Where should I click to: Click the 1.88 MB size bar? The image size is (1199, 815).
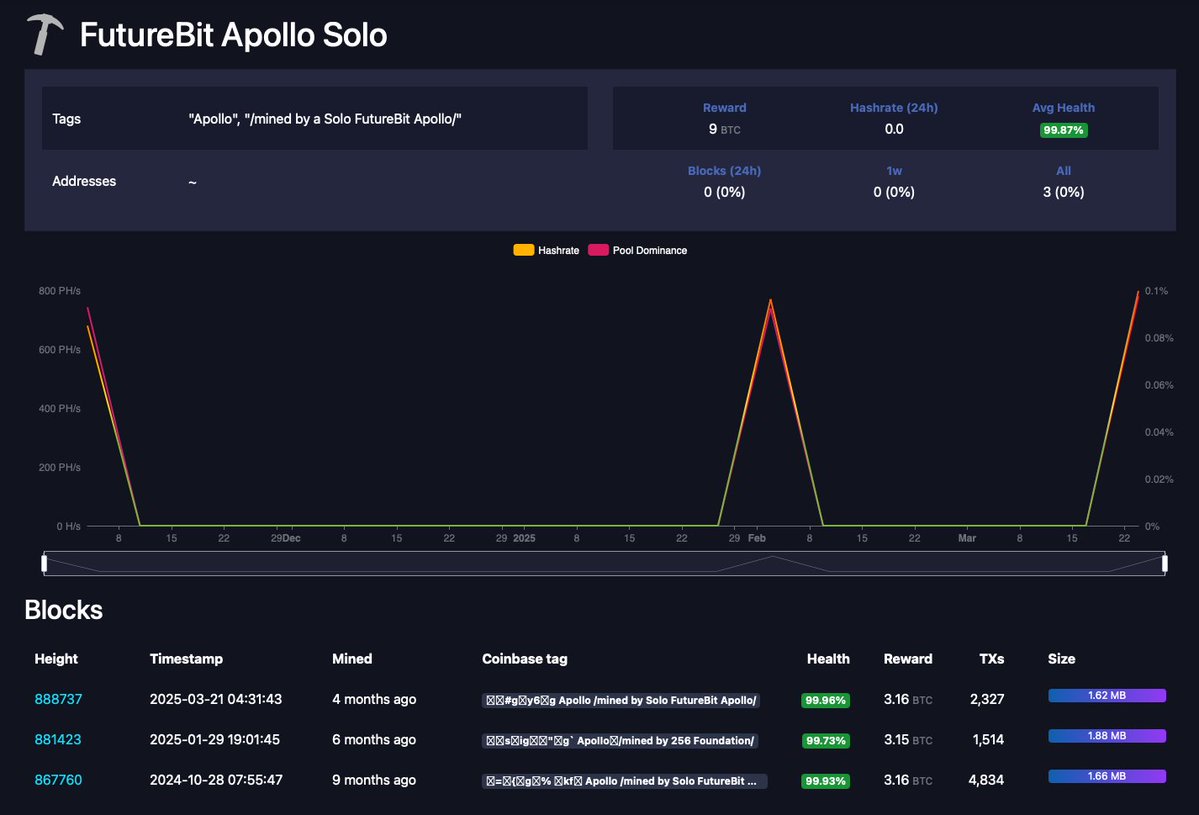point(1106,736)
